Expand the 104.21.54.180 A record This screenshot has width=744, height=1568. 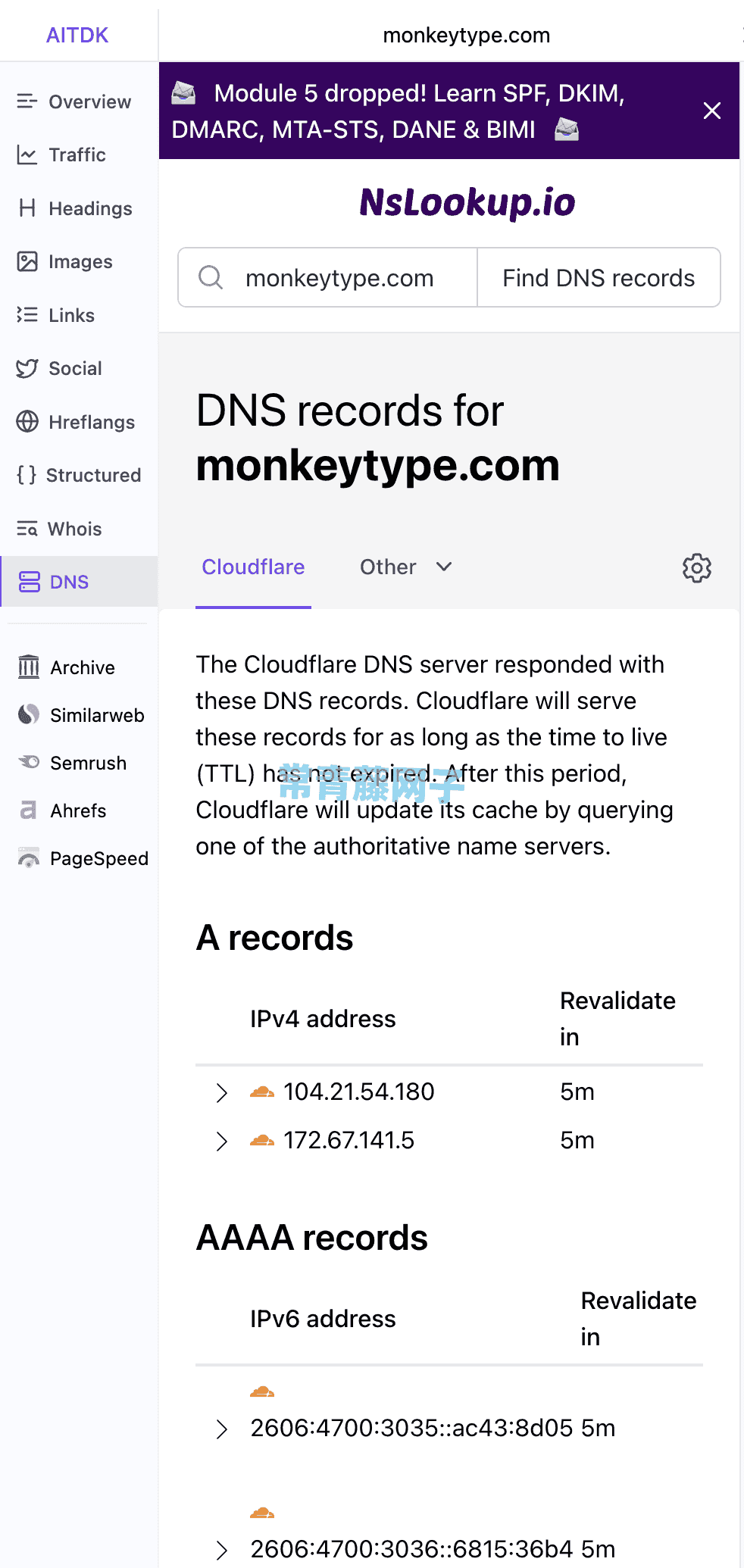221,1092
